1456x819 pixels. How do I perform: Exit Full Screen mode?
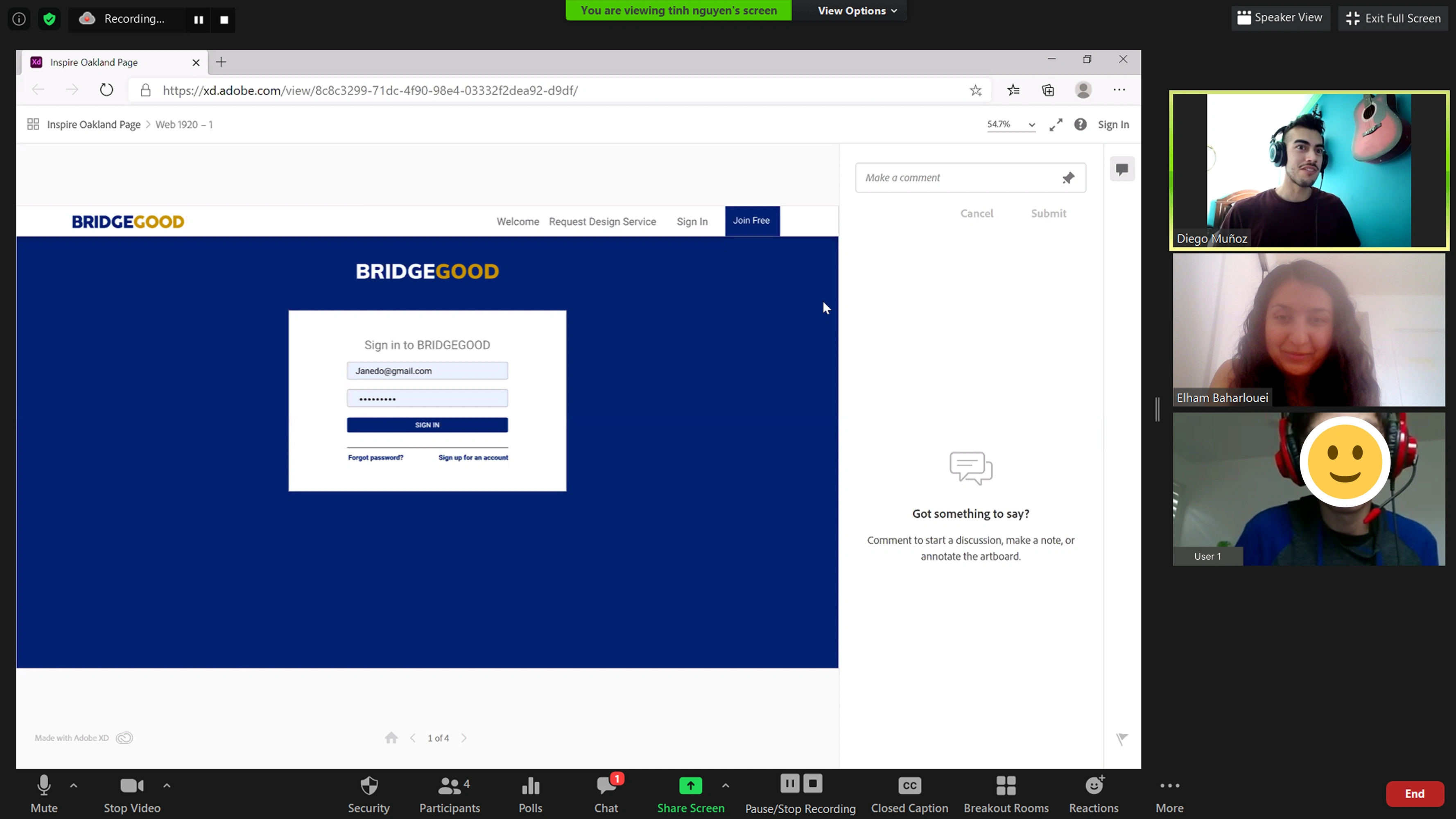1393,18
